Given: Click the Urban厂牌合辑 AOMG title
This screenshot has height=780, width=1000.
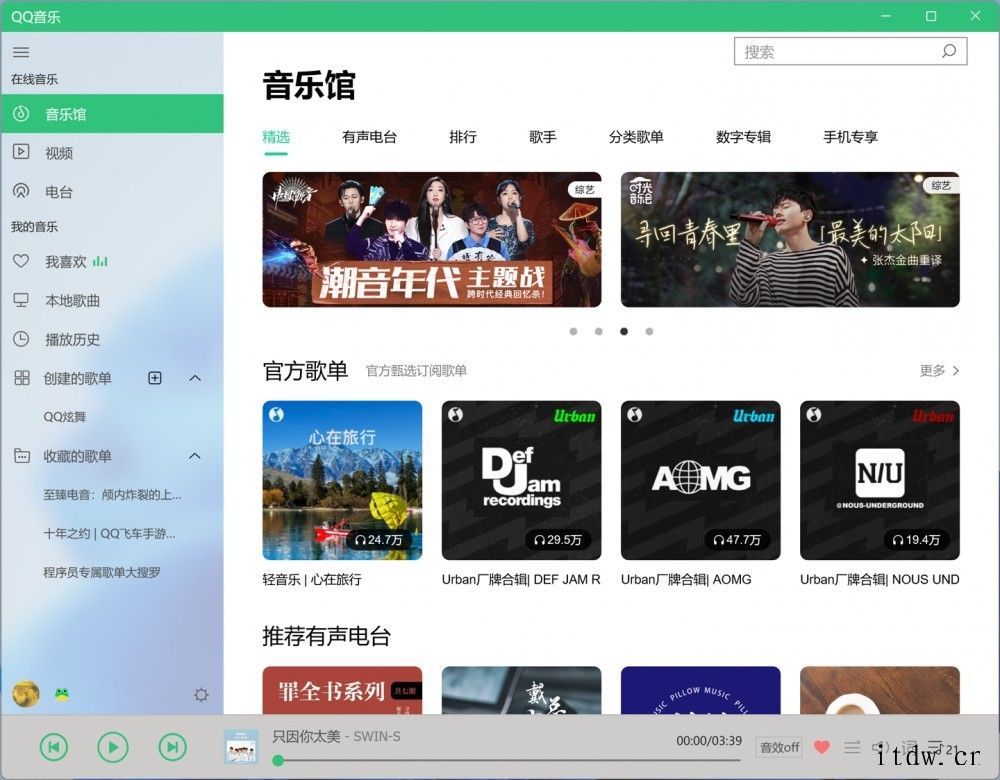Looking at the screenshot, I should 686,579.
